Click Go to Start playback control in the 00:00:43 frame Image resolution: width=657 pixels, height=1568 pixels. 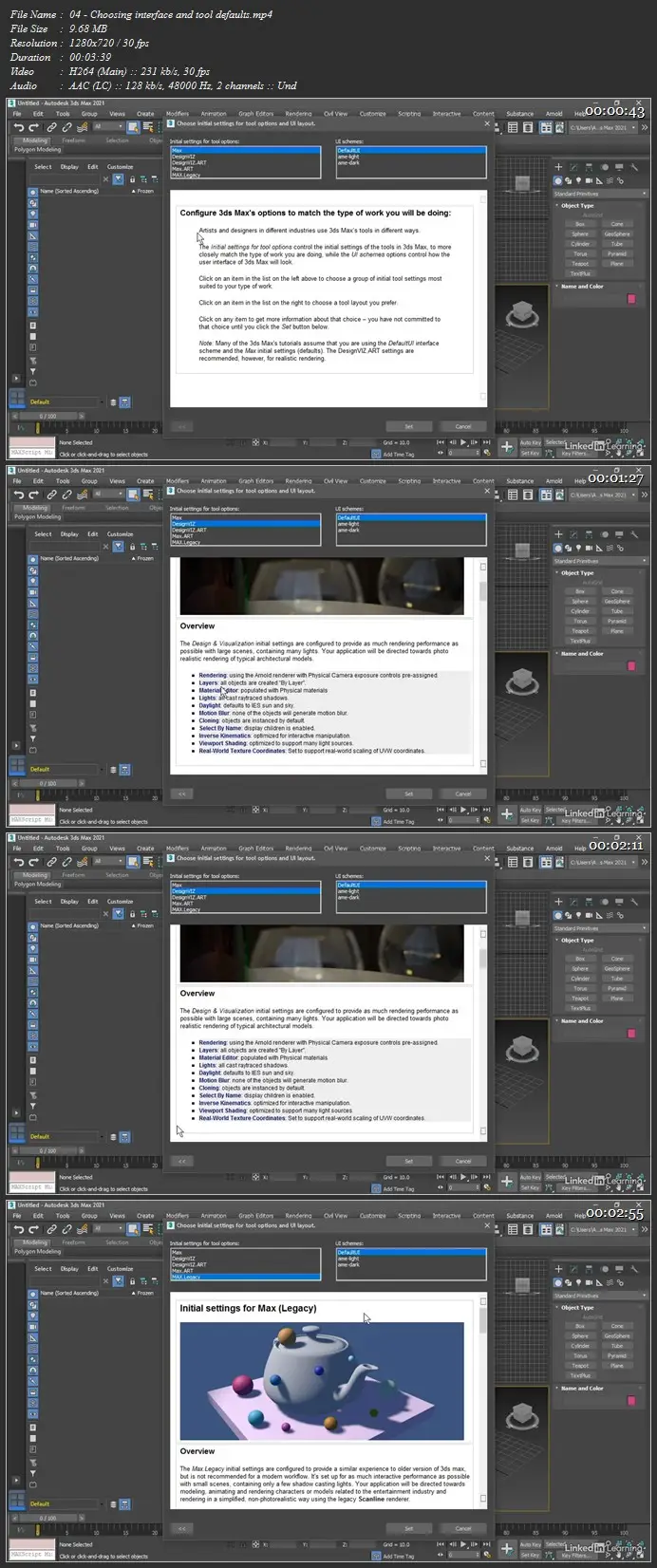(440, 442)
